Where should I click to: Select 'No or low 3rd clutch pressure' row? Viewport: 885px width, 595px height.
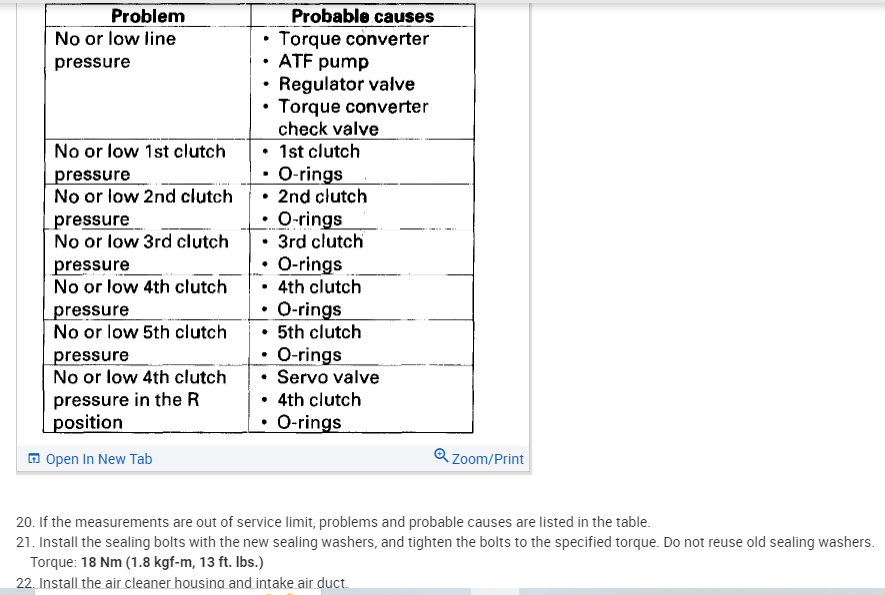click(x=141, y=252)
